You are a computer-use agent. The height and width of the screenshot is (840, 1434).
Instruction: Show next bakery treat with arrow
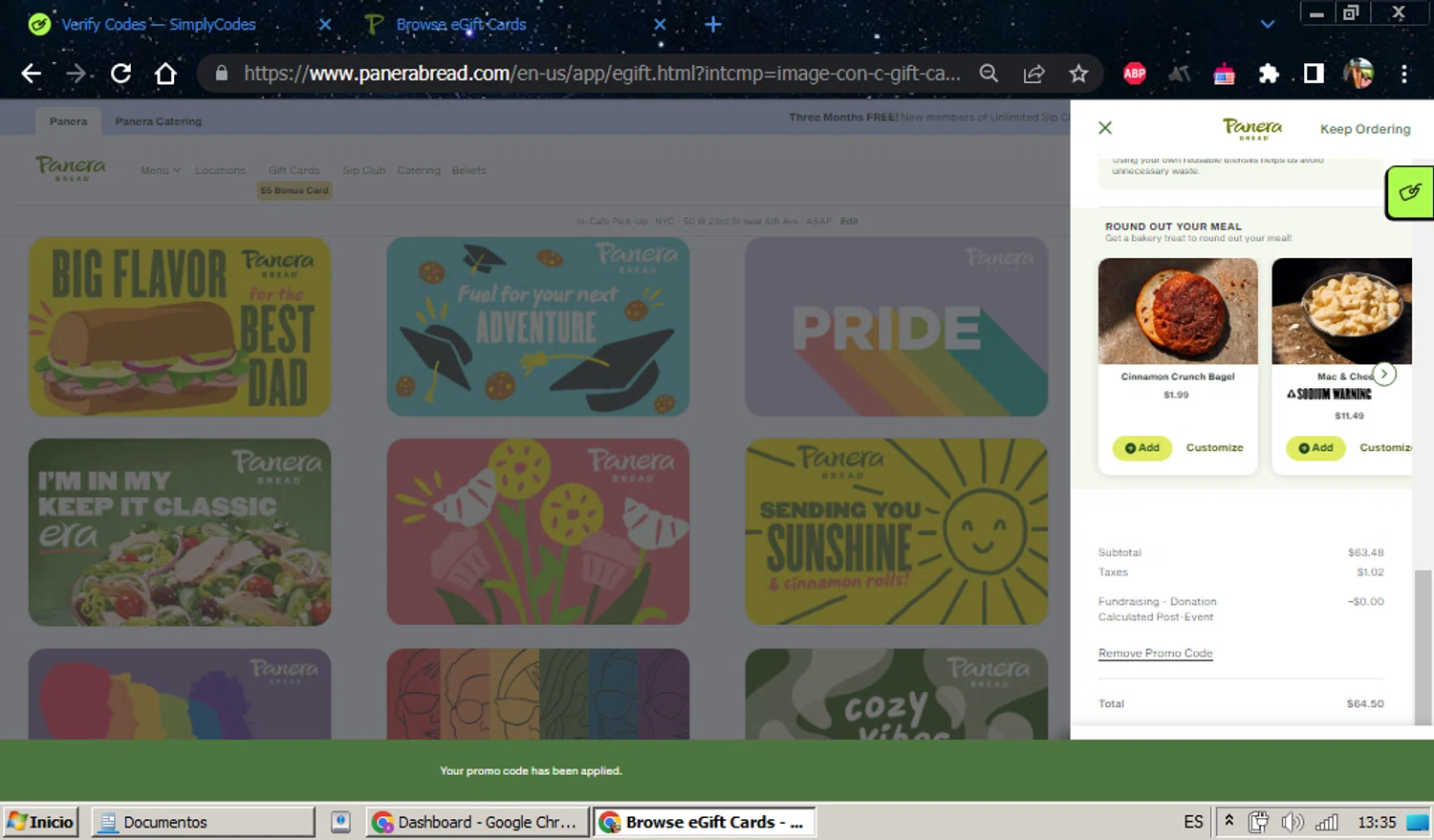click(x=1384, y=374)
